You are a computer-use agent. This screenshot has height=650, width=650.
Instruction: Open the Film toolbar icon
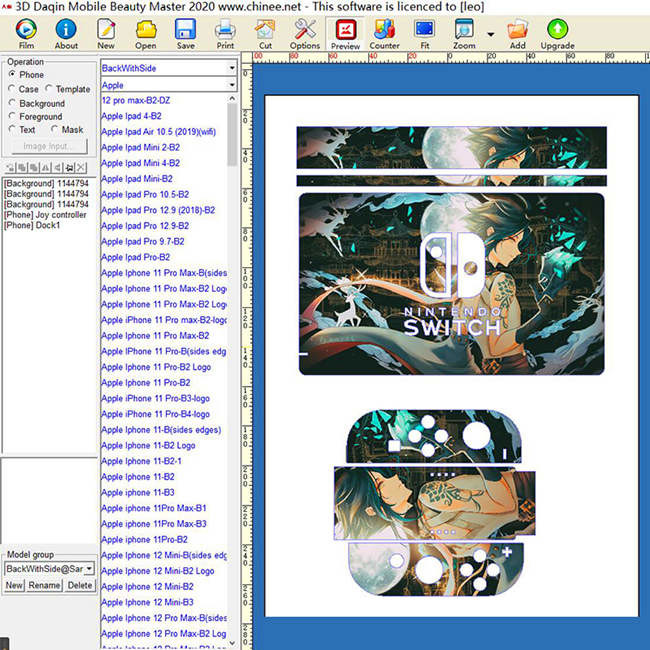(x=26, y=34)
